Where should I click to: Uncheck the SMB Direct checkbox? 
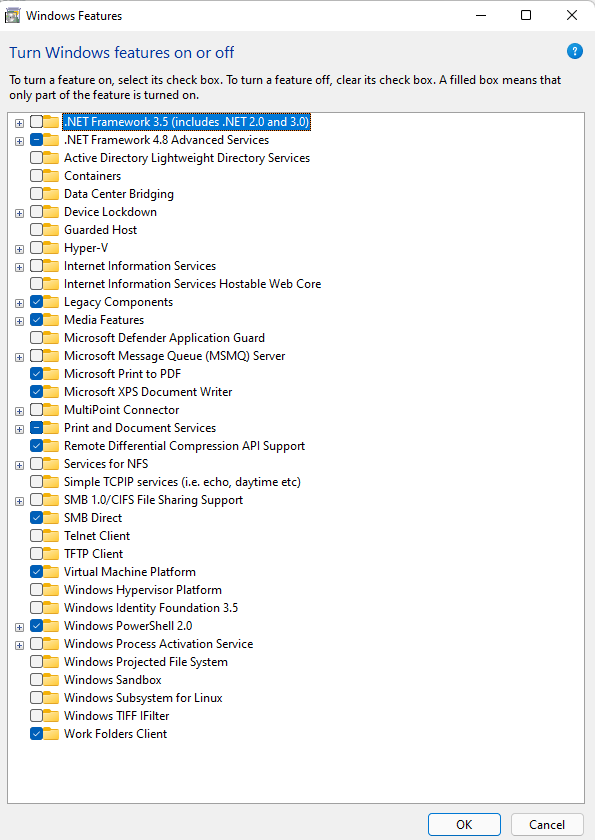click(x=36, y=518)
